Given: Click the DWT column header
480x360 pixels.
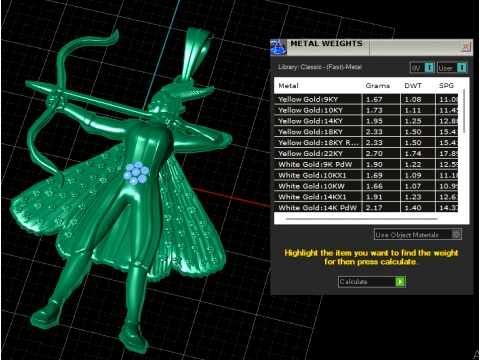Looking at the screenshot, I should (x=413, y=86).
